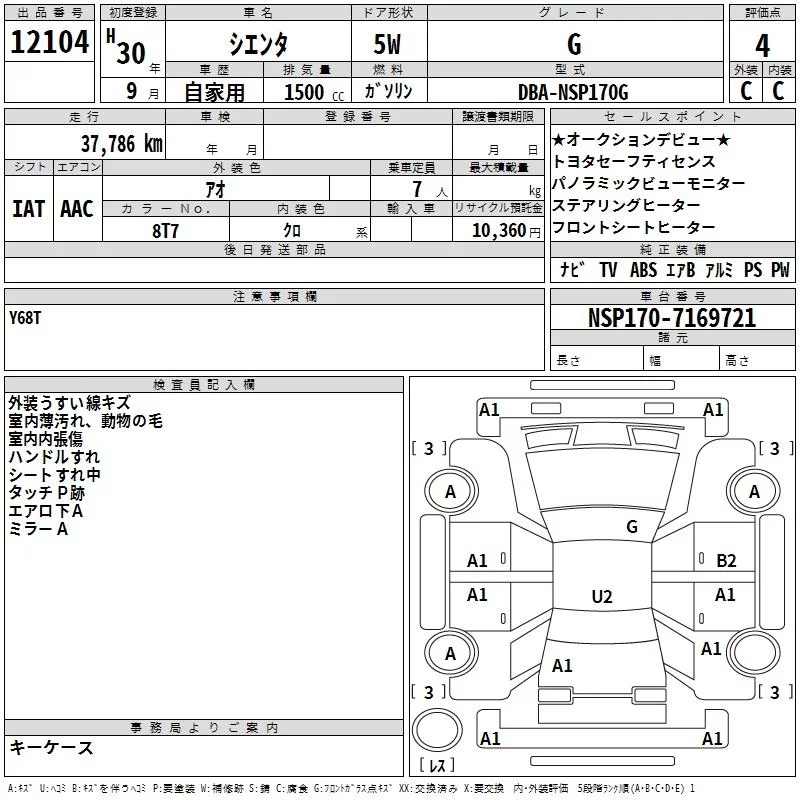Click the AAC air conditioner cell
The image size is (800, 800).
pyautogui.click(x=77, y=209)
